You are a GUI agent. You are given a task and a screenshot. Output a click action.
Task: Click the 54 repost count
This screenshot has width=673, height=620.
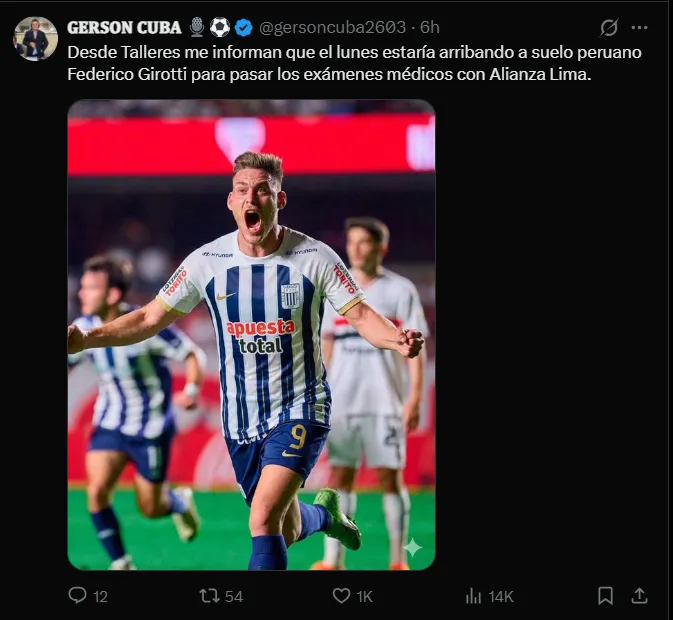point(234,597)
